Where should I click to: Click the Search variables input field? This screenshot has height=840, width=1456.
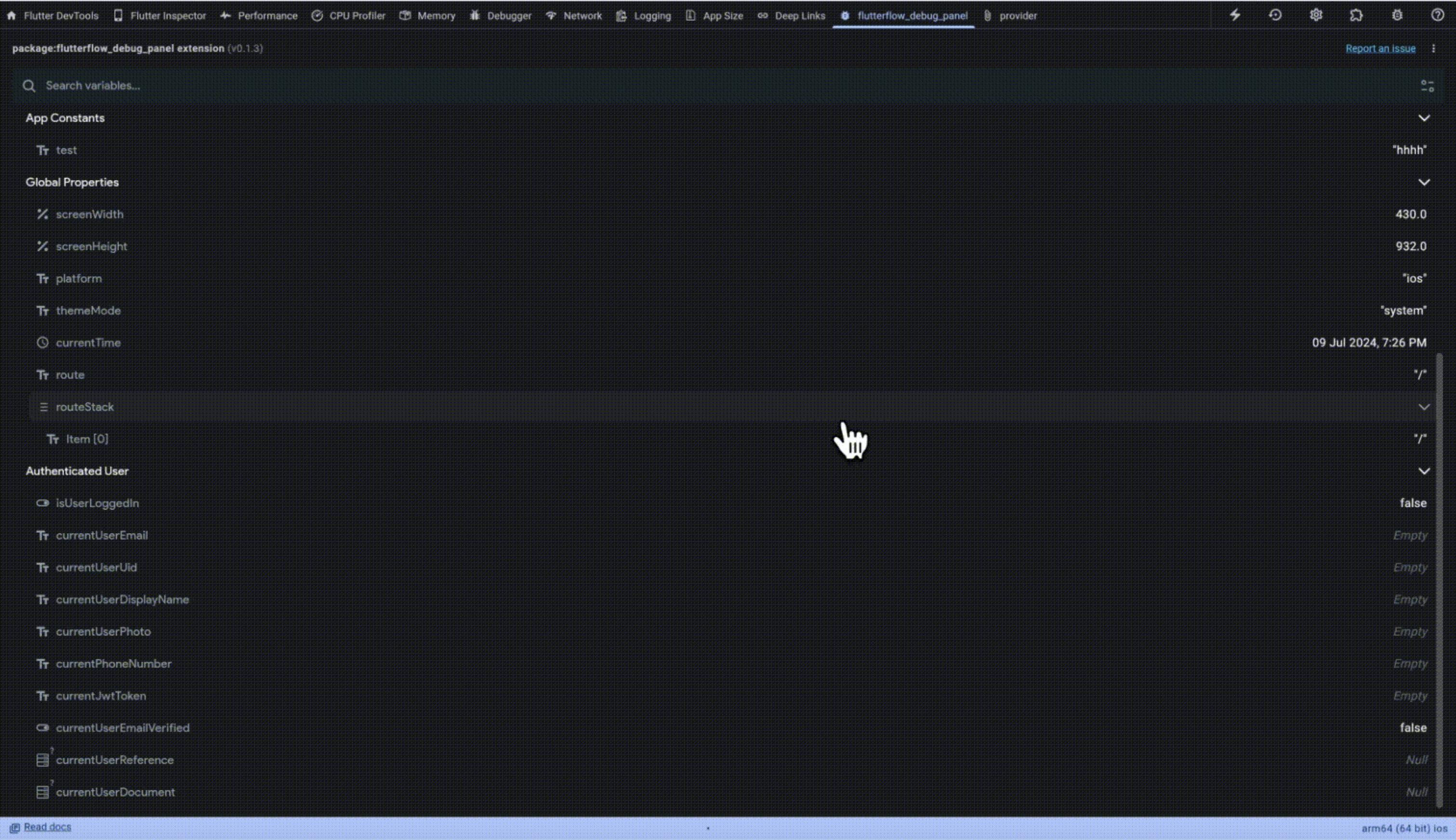[x=692, y=85]
